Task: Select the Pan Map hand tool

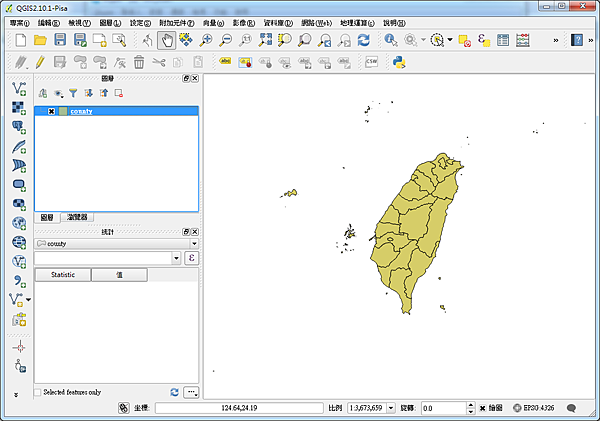Action: tap(165, 40)
